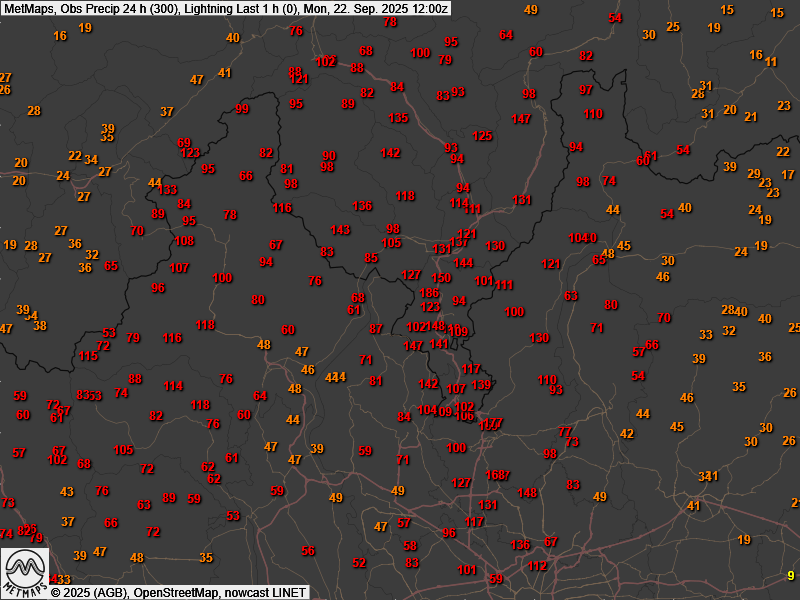This screenshot has width=800, height=600.
Task: Select the orange 11 station value
Action: point(770,62)
